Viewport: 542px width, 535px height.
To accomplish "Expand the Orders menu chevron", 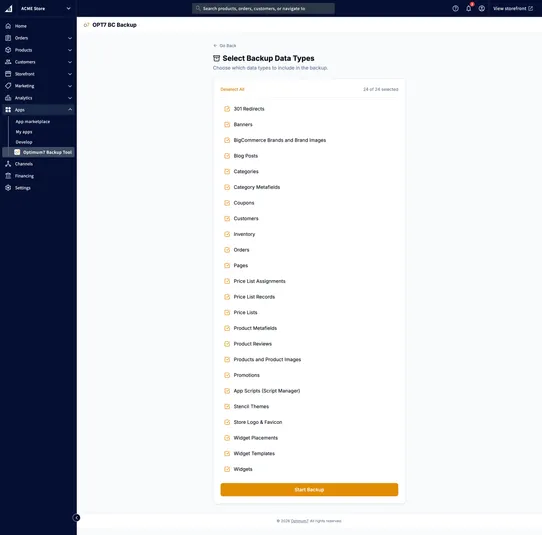I will click(70, 38).
